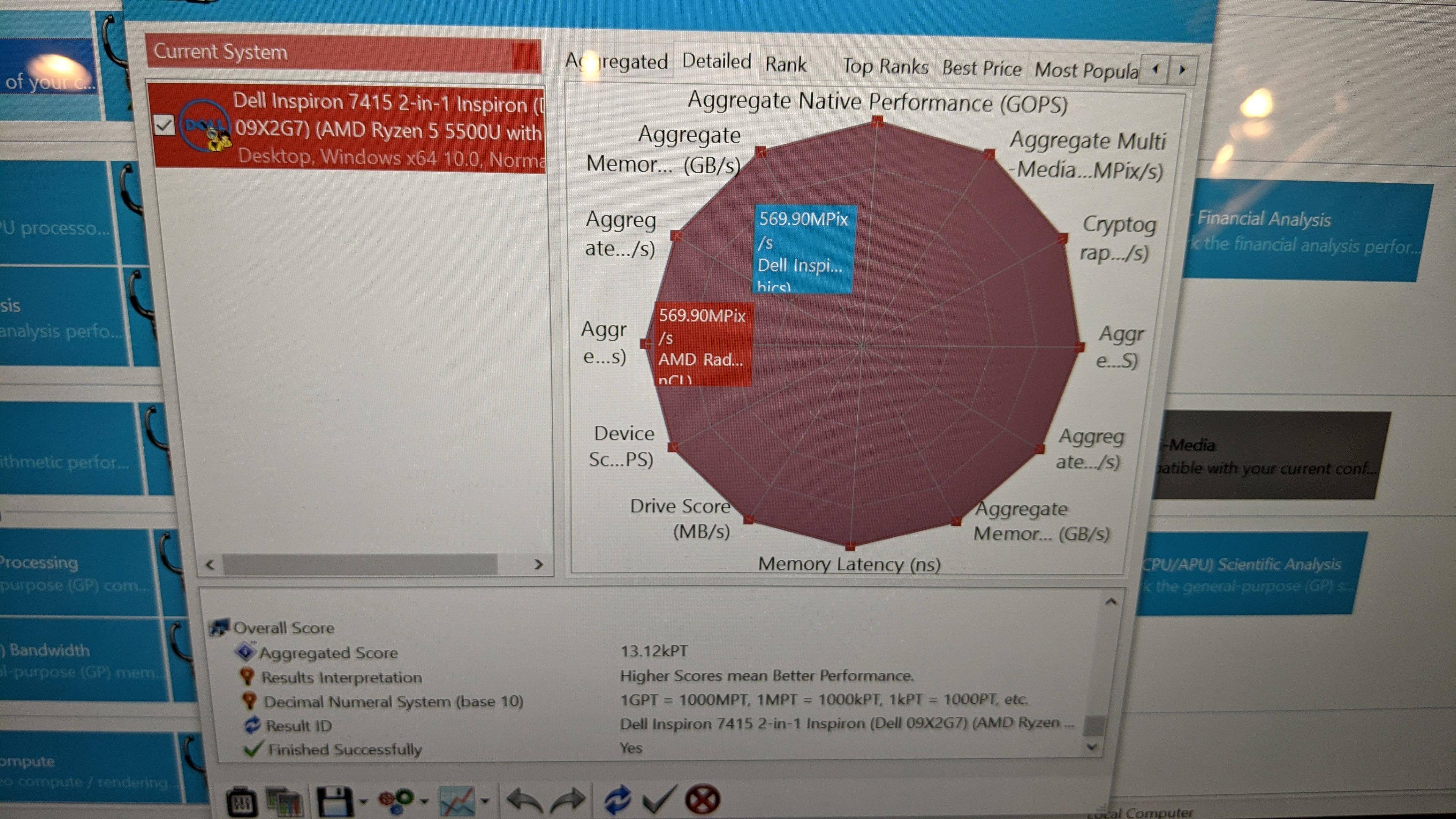Click the colored gears engine icon
Screen dimensions: 1456x819
click(x=396, y=800)
